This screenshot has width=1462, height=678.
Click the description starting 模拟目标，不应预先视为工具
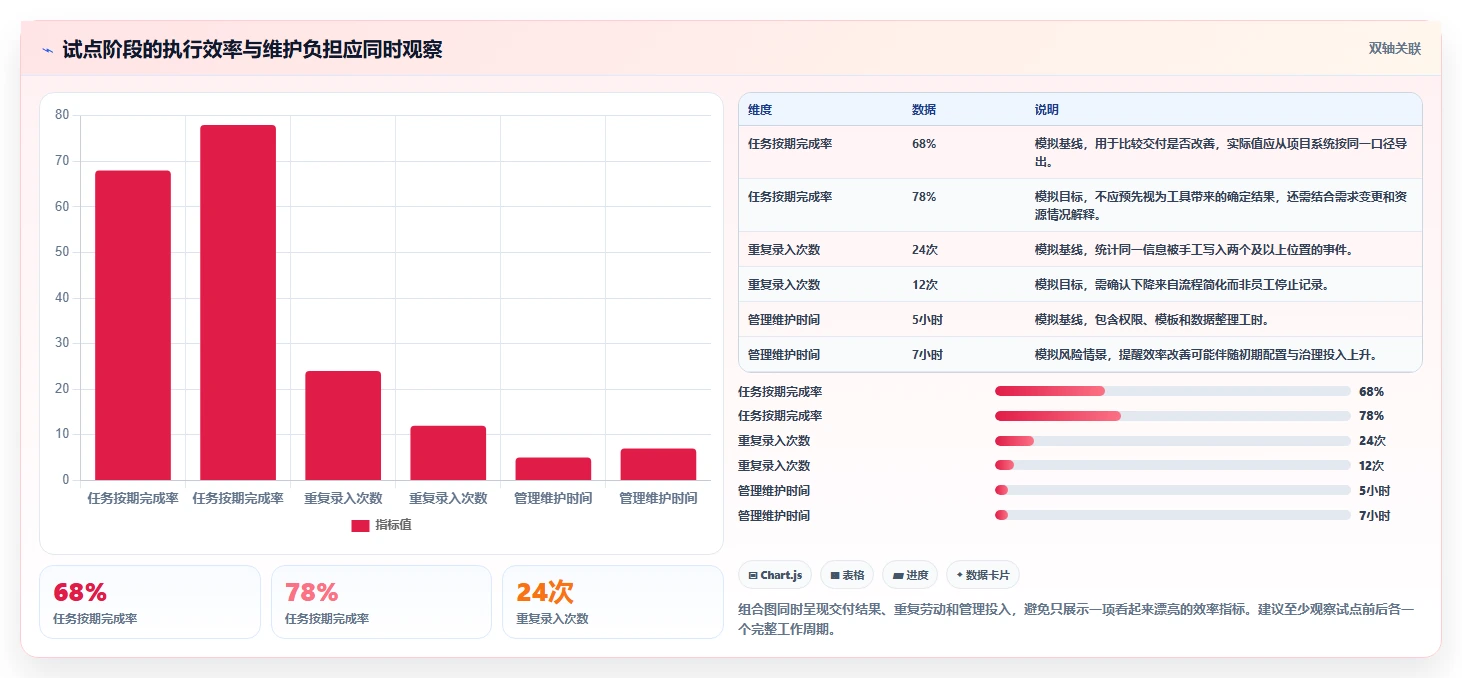coord(1221,205)
